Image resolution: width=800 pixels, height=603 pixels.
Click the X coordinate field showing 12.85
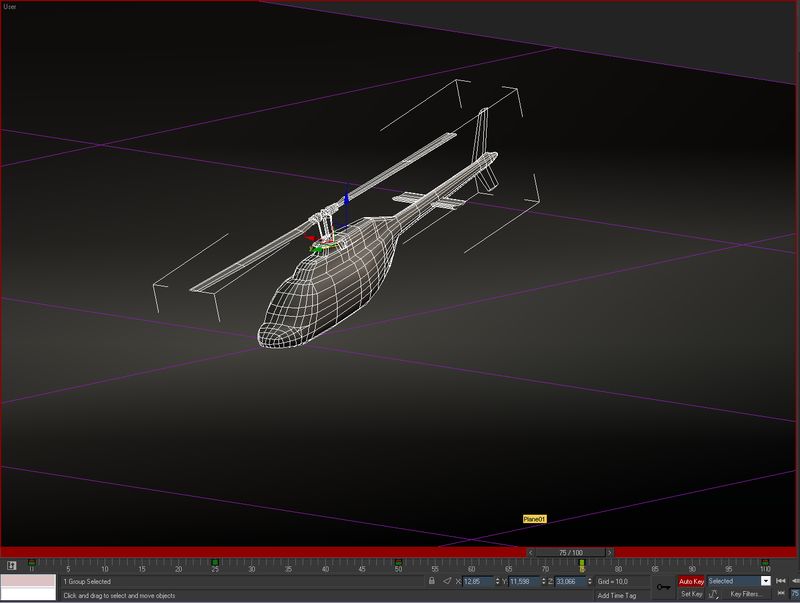(479, 581)
